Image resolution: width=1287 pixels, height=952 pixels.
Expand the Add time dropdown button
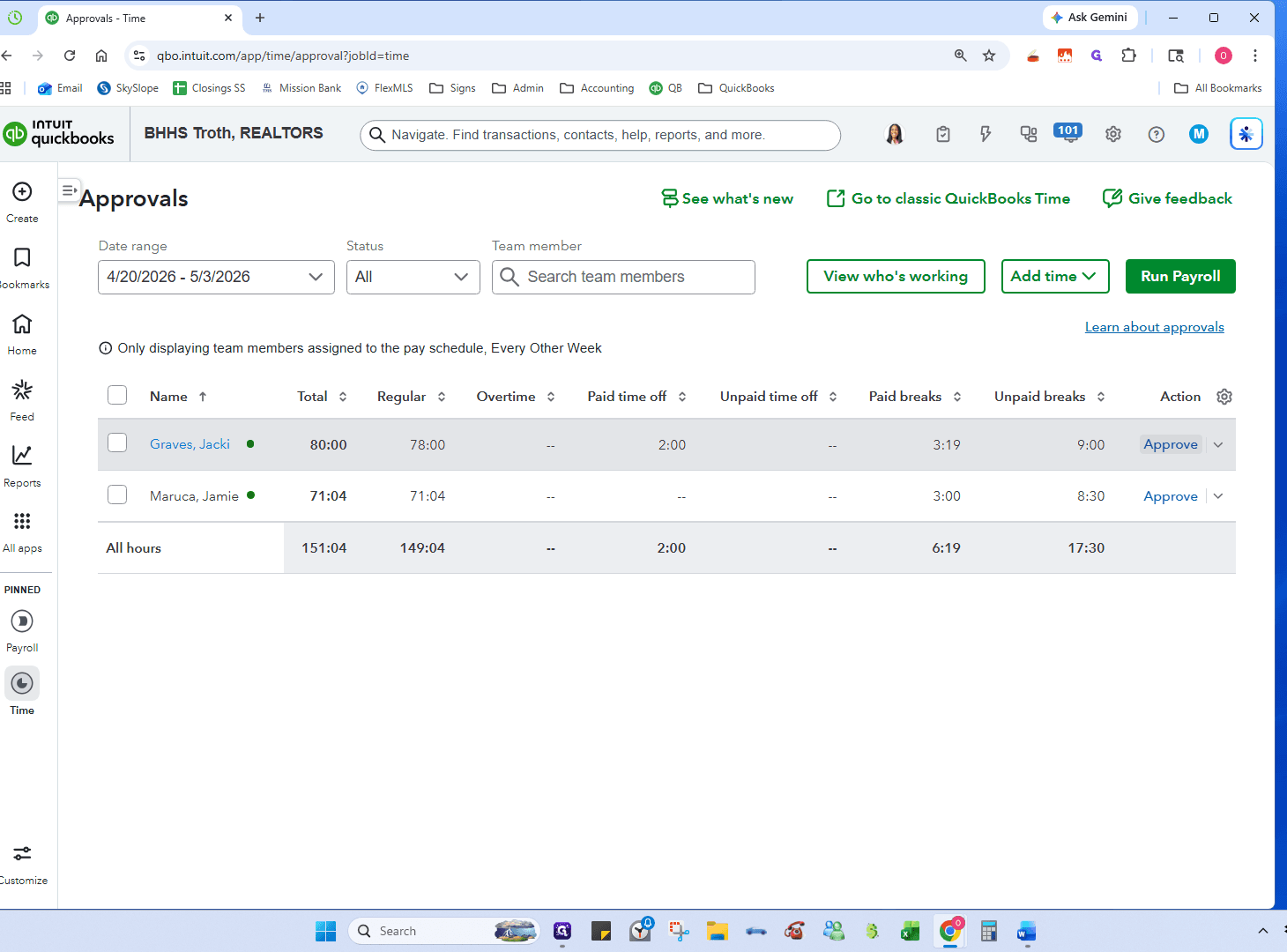[1054, 276]
